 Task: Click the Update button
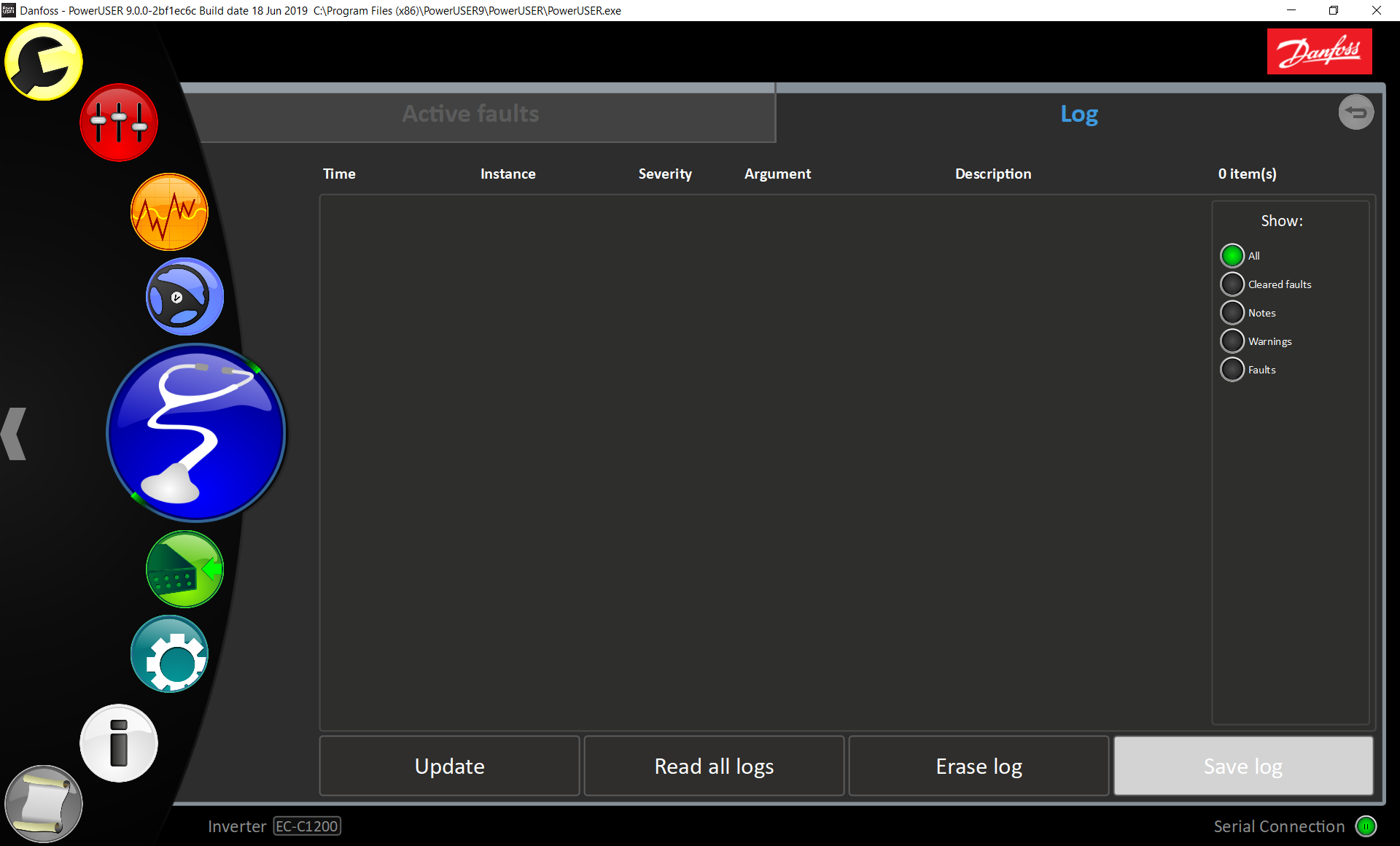click(x=448, y=766)
